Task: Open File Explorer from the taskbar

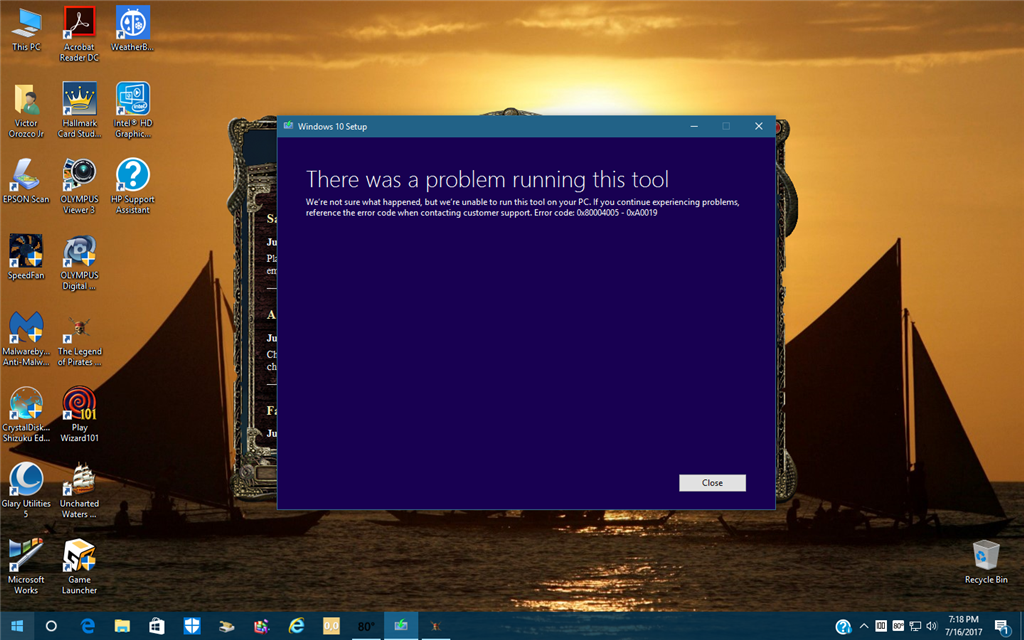Action: [x=122, y=626]
